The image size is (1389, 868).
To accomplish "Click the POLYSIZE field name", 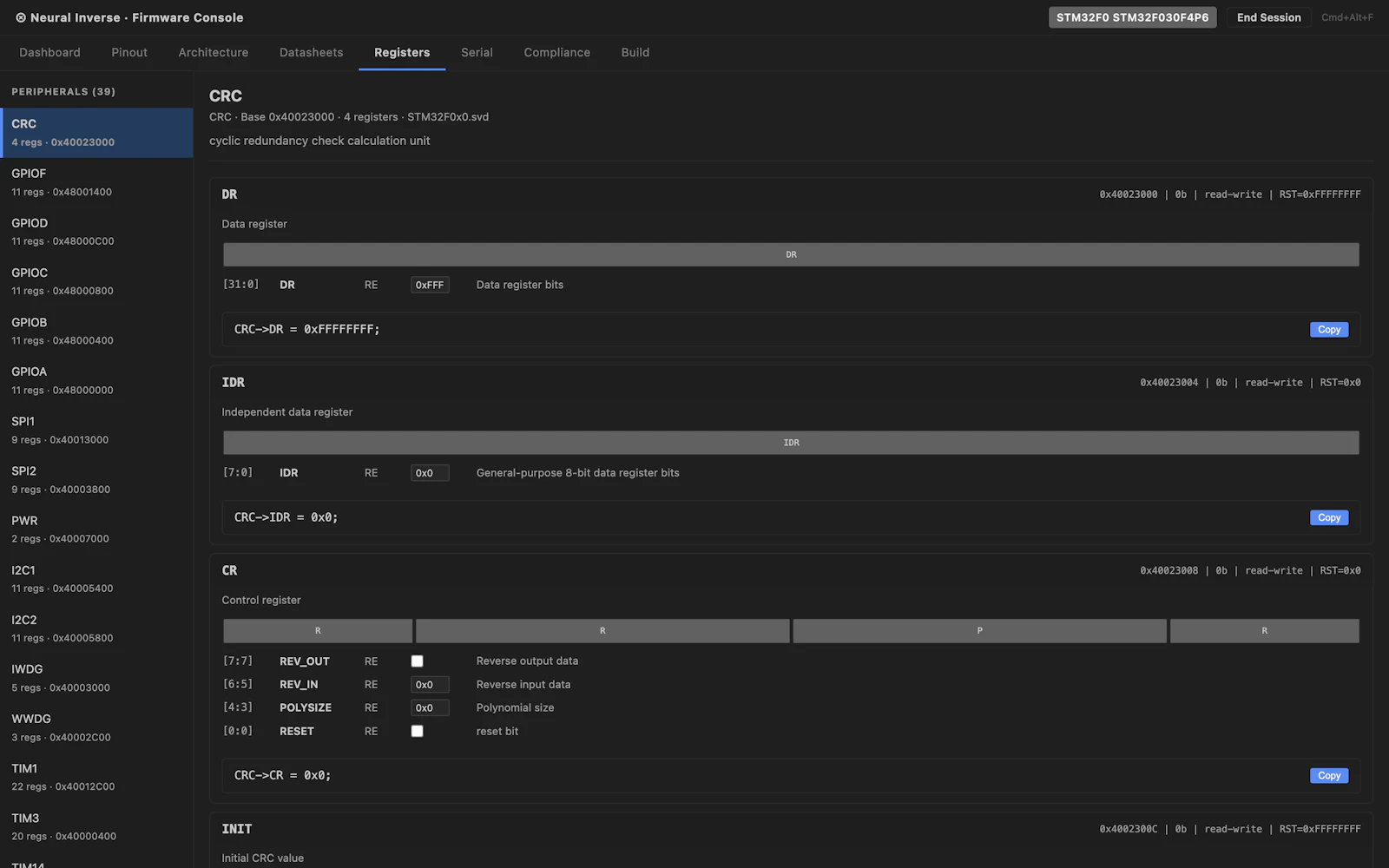I will click(x=306, y=708).
